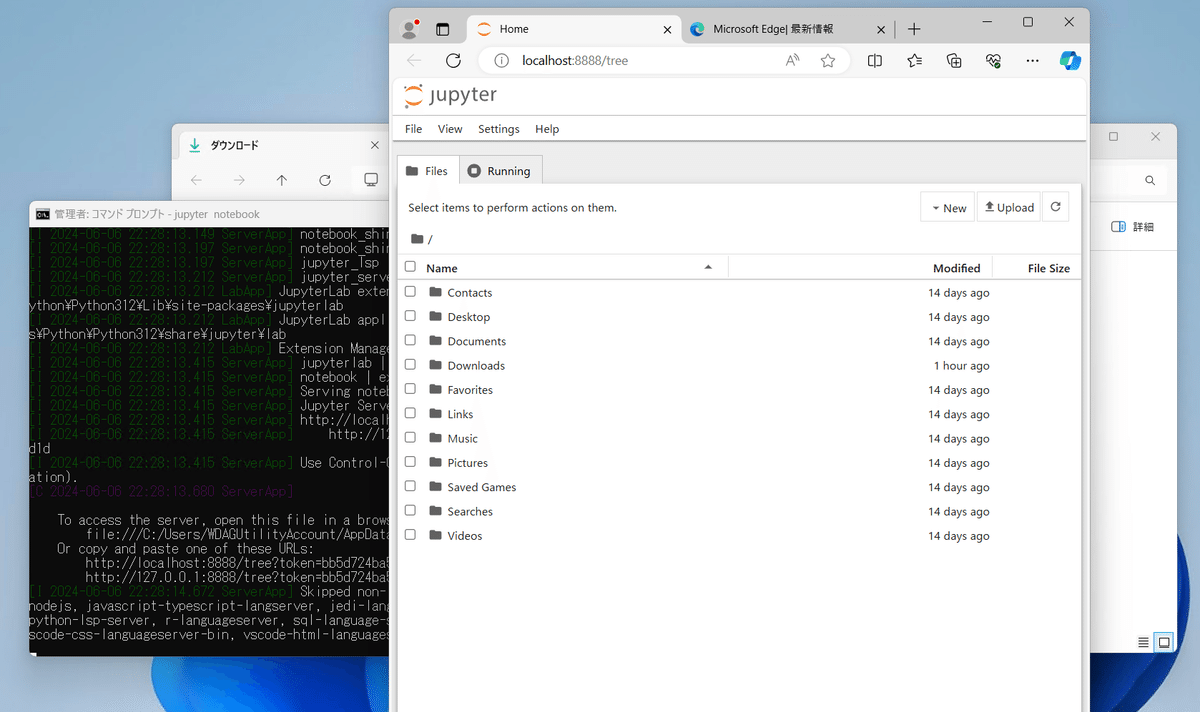
Task: Open Jupyter File menu
Action: point(413,129)
